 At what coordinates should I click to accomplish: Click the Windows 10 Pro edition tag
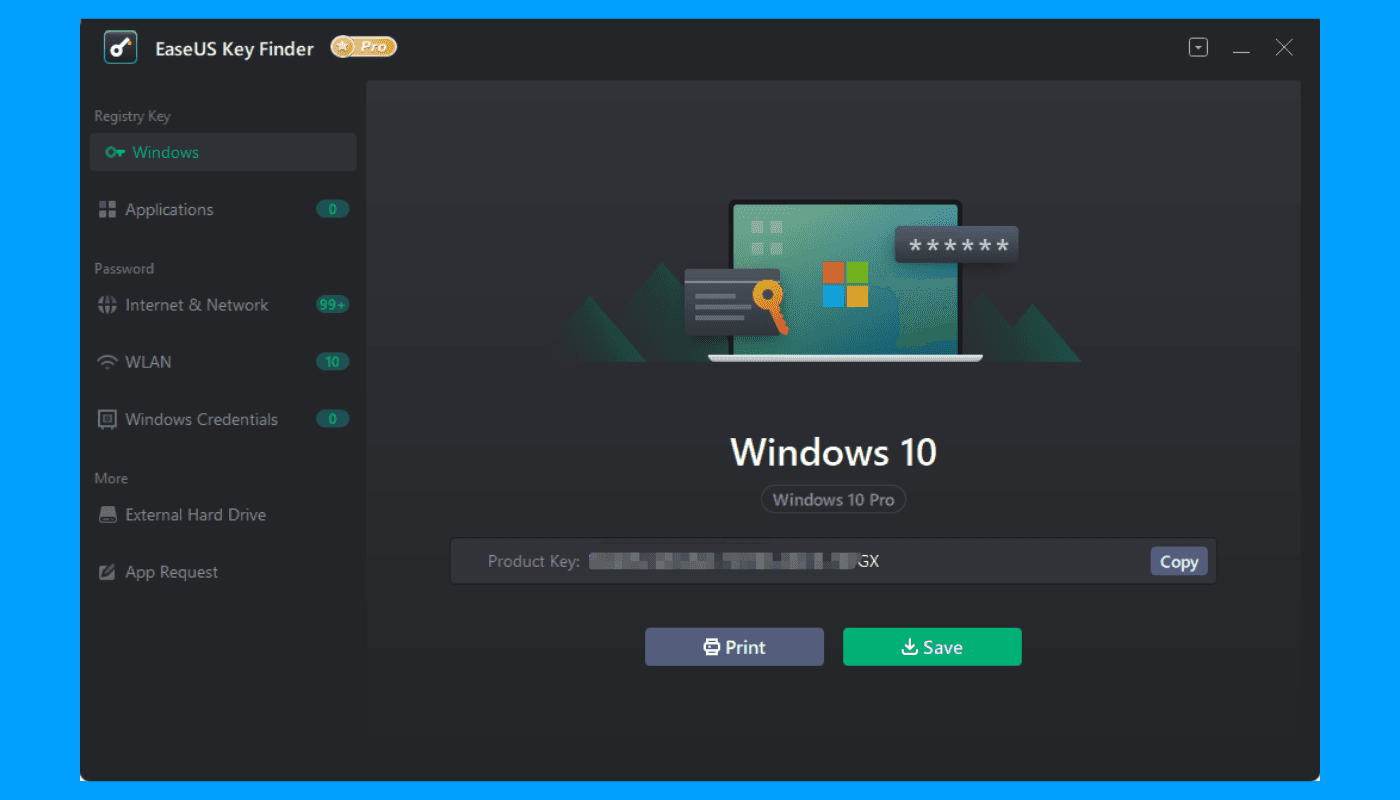[833, 499]
